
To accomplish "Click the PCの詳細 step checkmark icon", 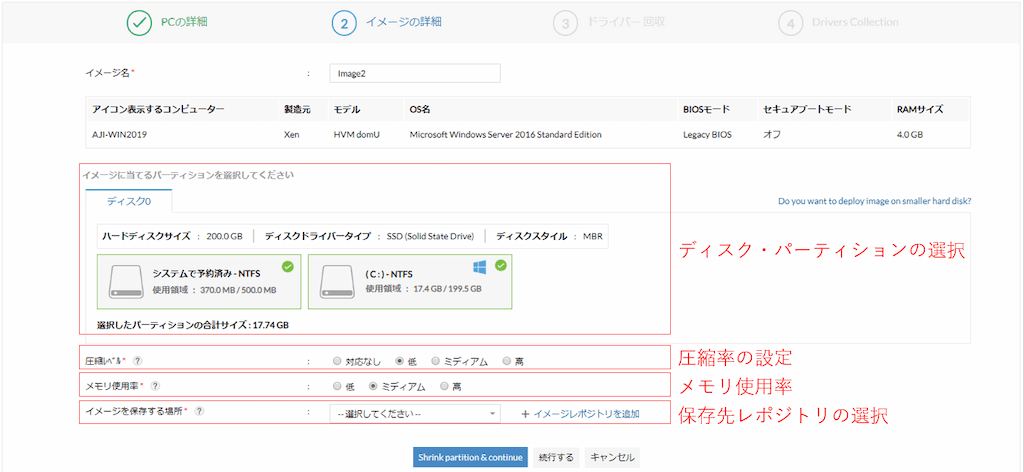I will tap(138, 23).
